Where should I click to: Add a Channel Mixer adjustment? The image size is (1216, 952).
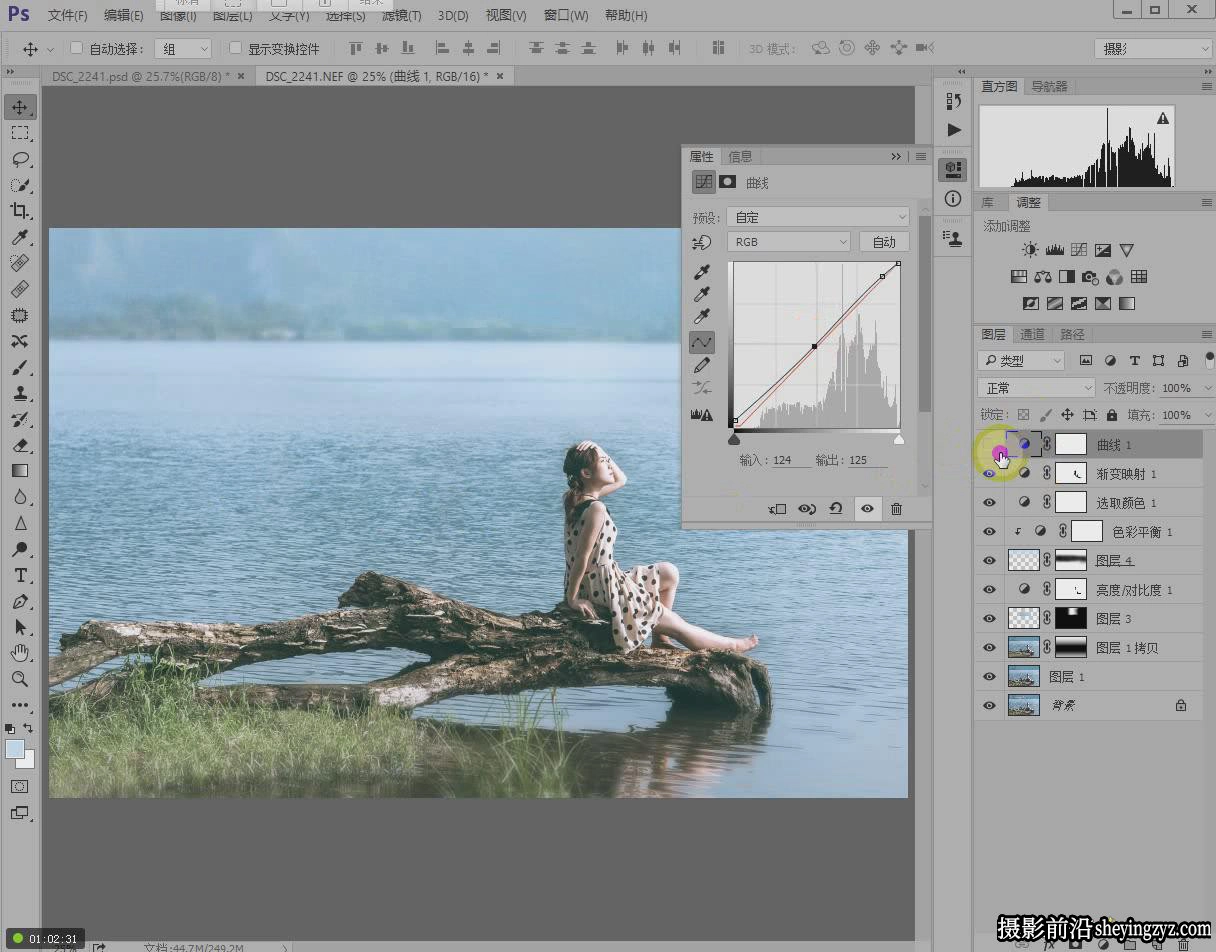1114,277
